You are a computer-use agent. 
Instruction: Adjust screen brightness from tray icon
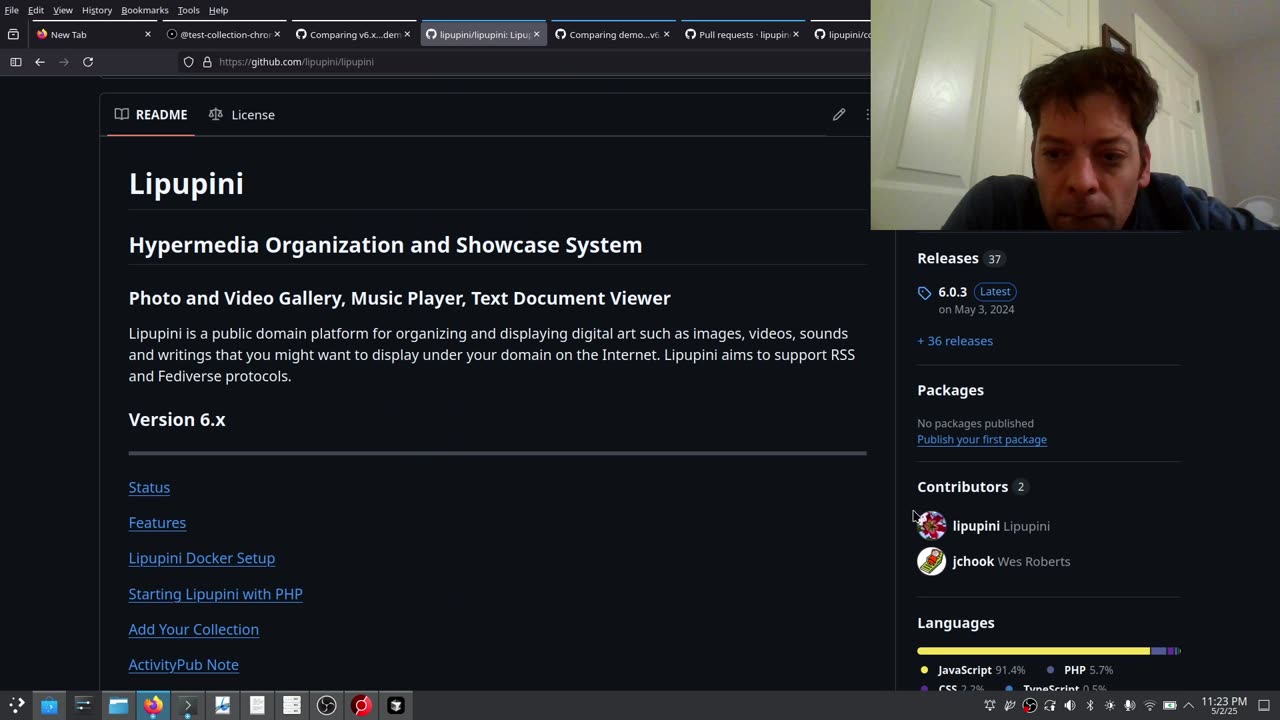coord(1110,705)
